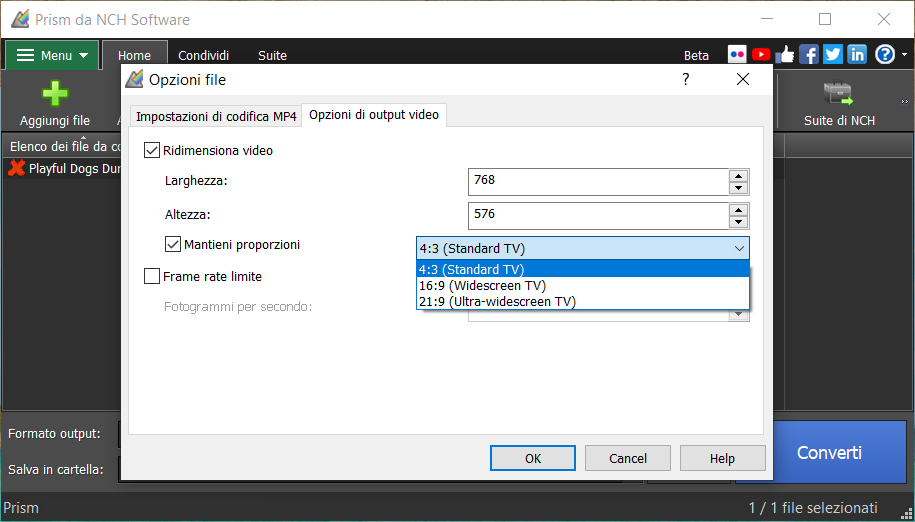915x522 pixels.
Task: Enable the Frame rate limite checkbox
Action: tap(152, 276)
